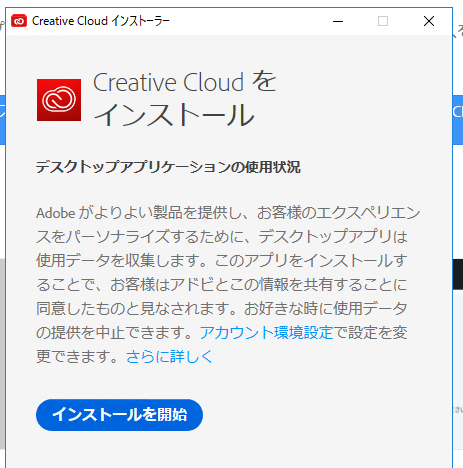Click the Creative Cloud をインストール heading

coord(185,99)
